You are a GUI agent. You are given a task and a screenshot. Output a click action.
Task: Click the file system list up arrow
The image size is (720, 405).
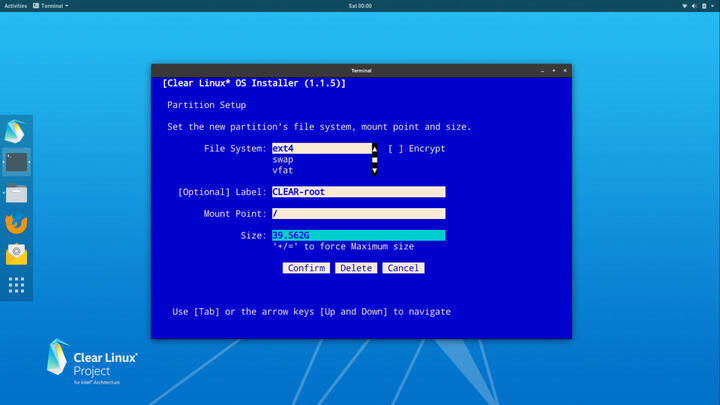(375, 148)
